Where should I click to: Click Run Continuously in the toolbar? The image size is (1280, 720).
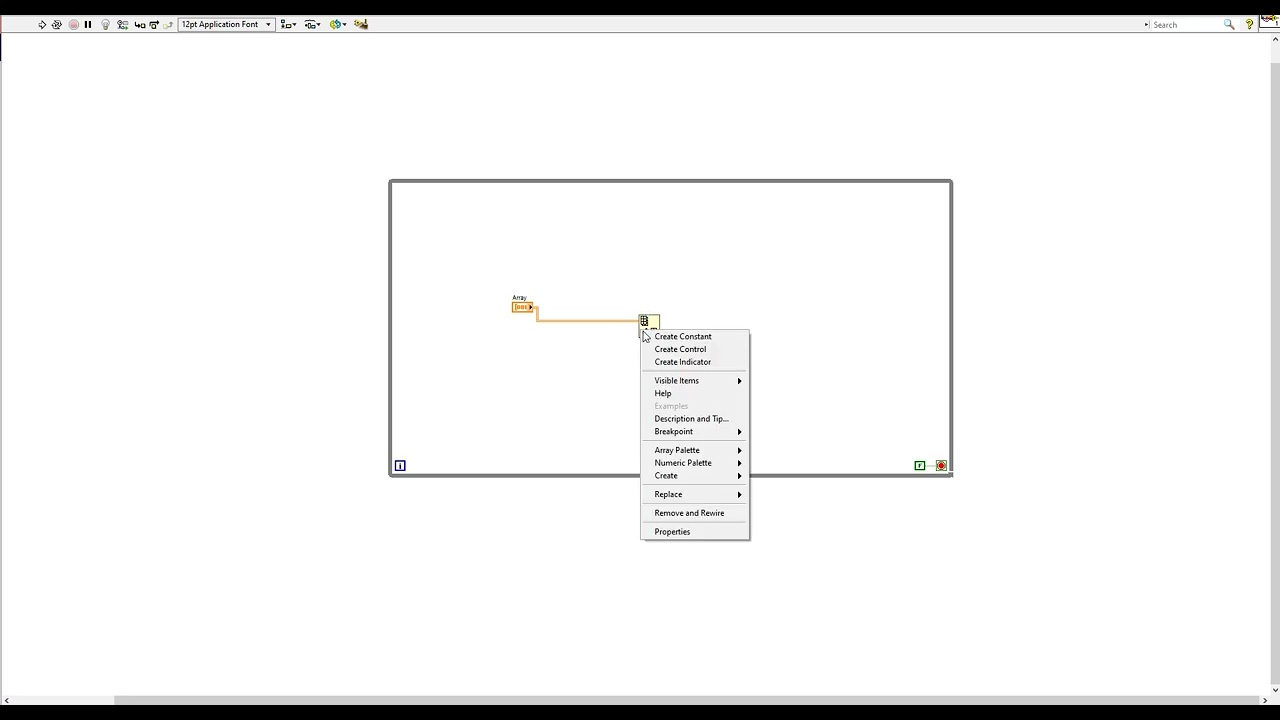56,24
